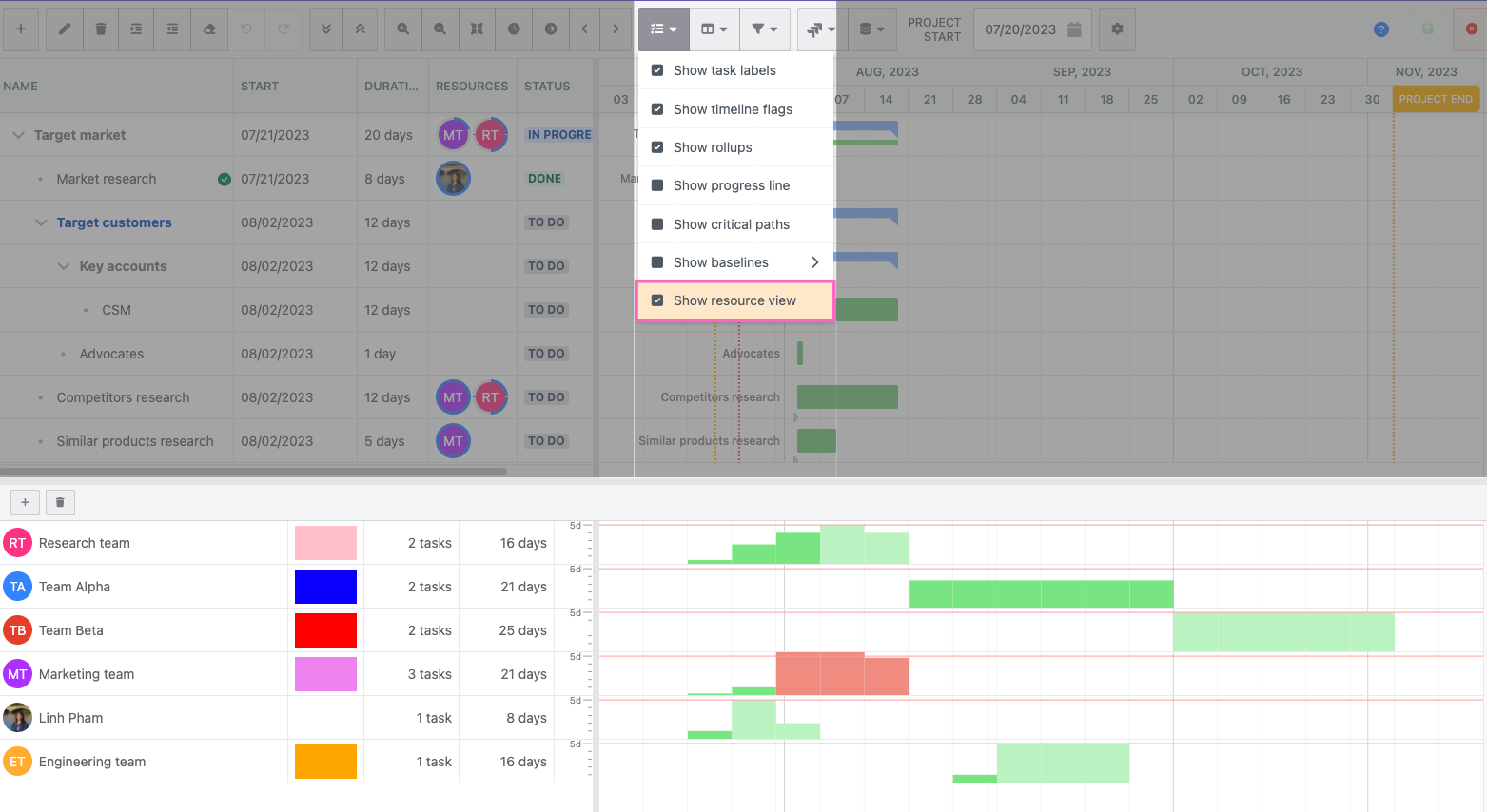Disable the Show resource view checkbox
The width and height of the screenshot is (1487, 812).
click(x=657, y=300)
